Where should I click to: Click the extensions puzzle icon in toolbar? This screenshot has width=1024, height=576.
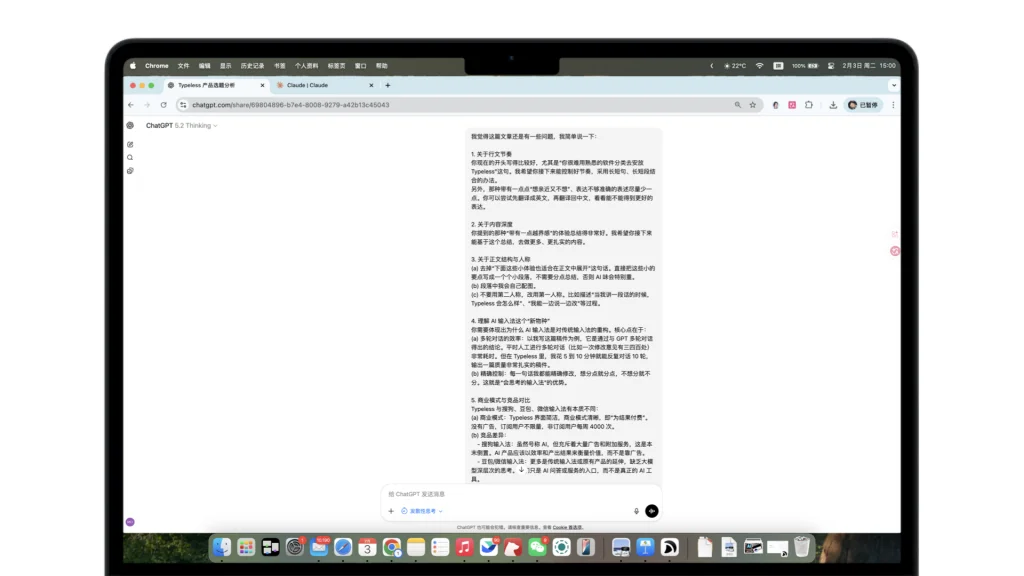click(808, 103)
